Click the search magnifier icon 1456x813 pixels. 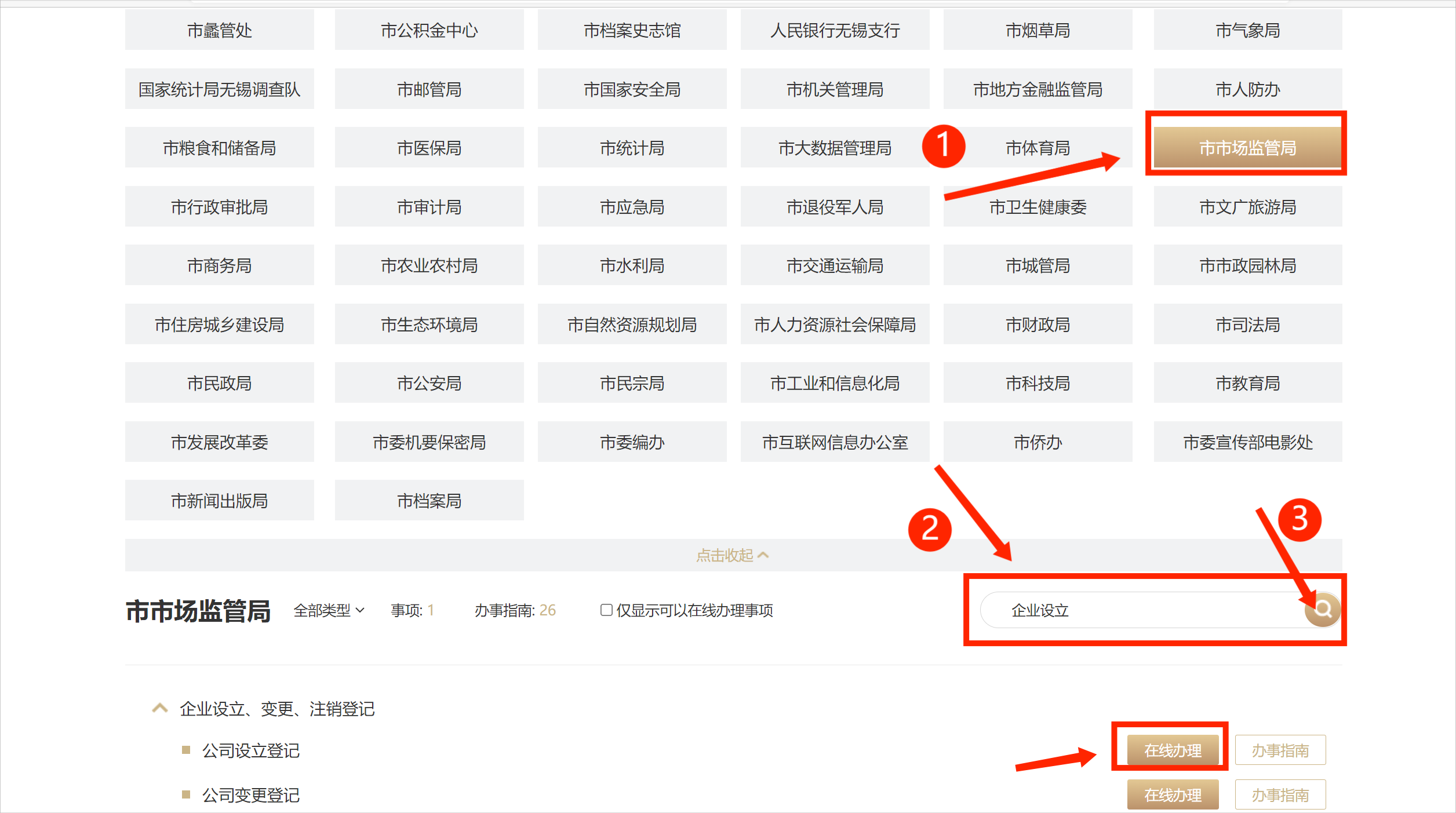coord(1322,609)
